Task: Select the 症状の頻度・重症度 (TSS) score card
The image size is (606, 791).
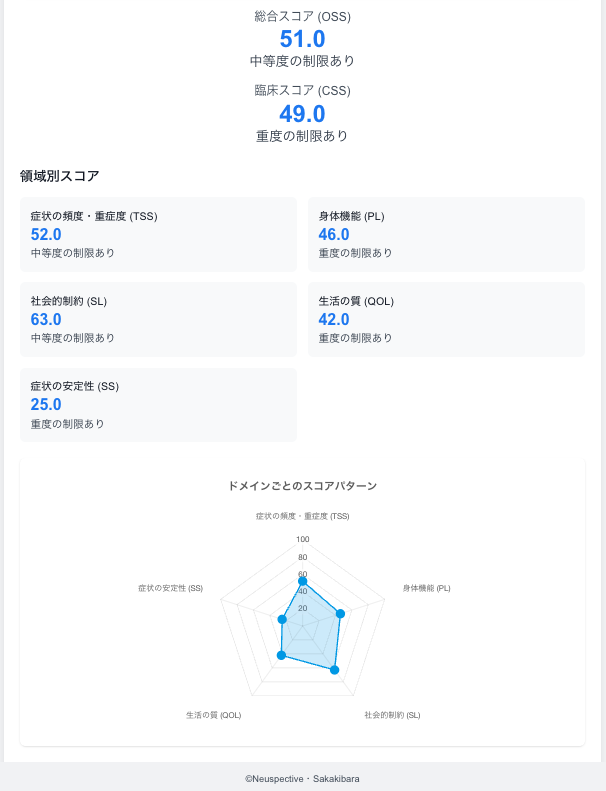Action: (158, 235)
